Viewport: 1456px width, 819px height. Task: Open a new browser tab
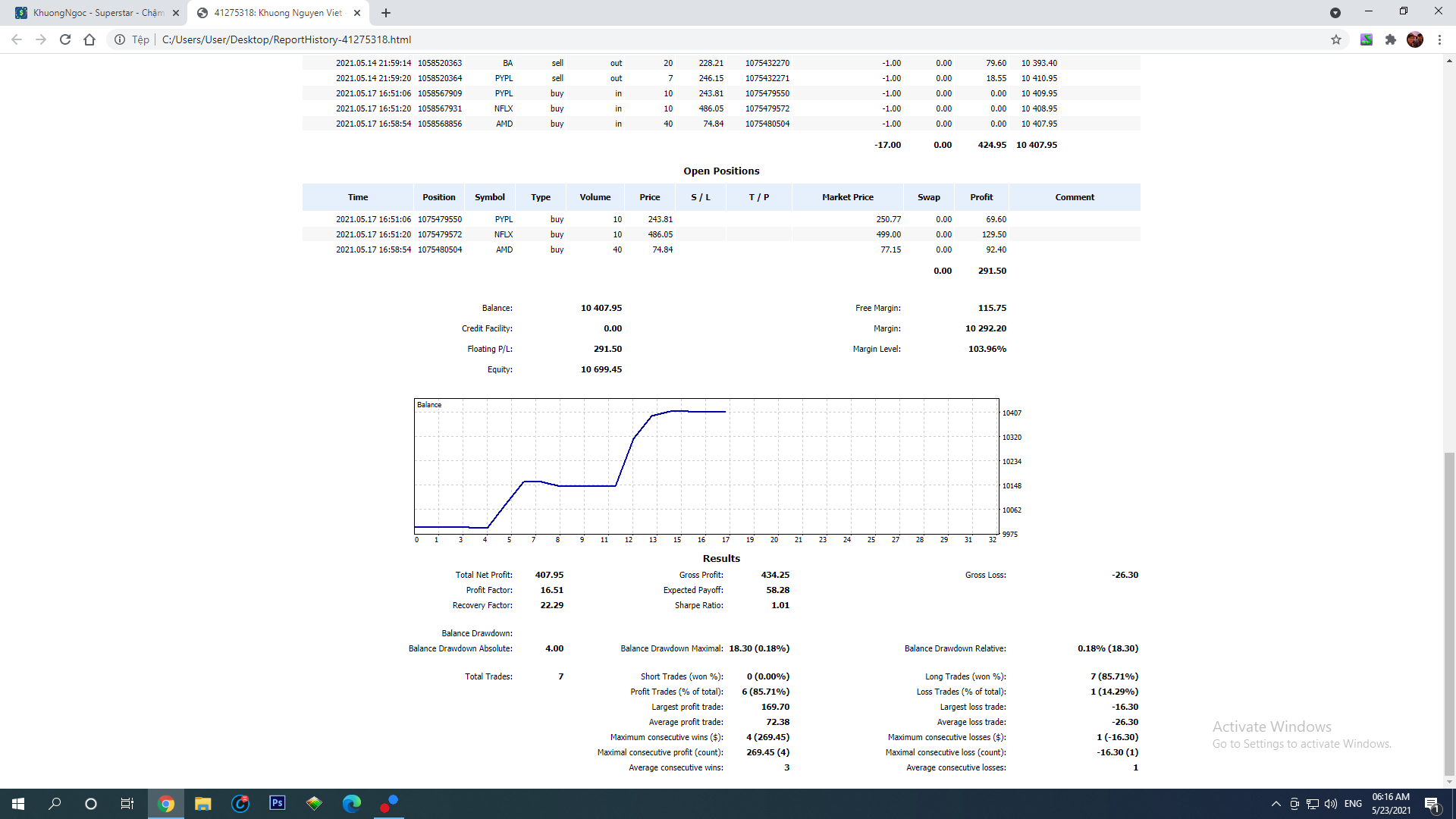(x=386, y=13)
